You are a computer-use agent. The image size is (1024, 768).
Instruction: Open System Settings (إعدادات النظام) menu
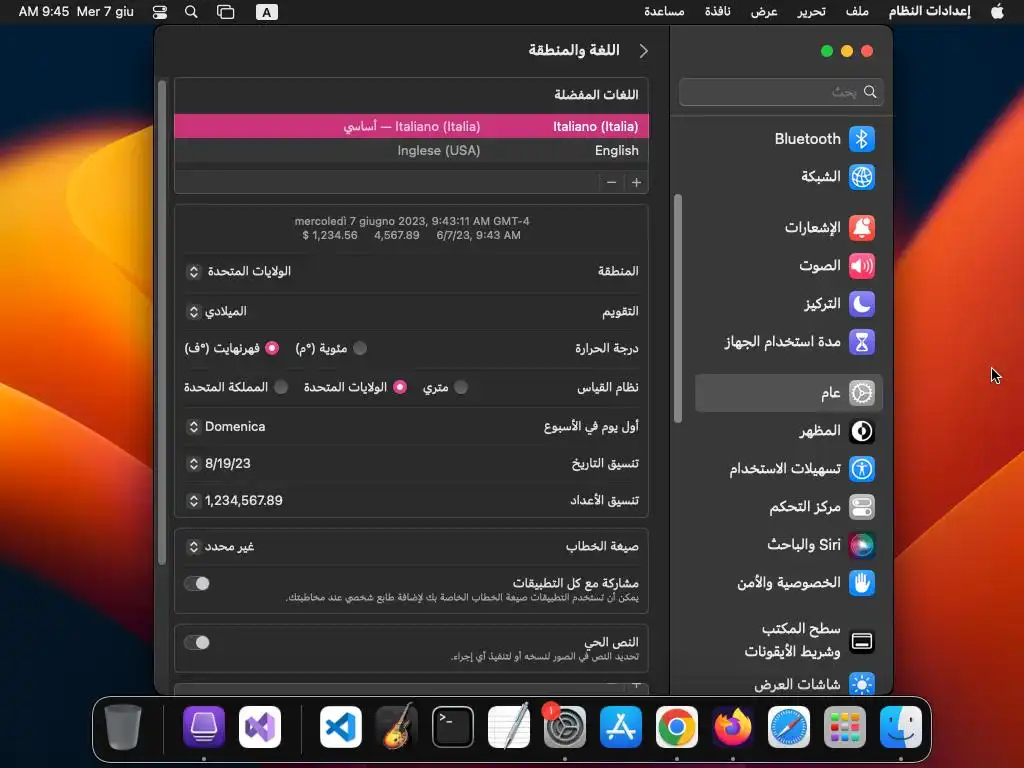click(x=929, y=12)
